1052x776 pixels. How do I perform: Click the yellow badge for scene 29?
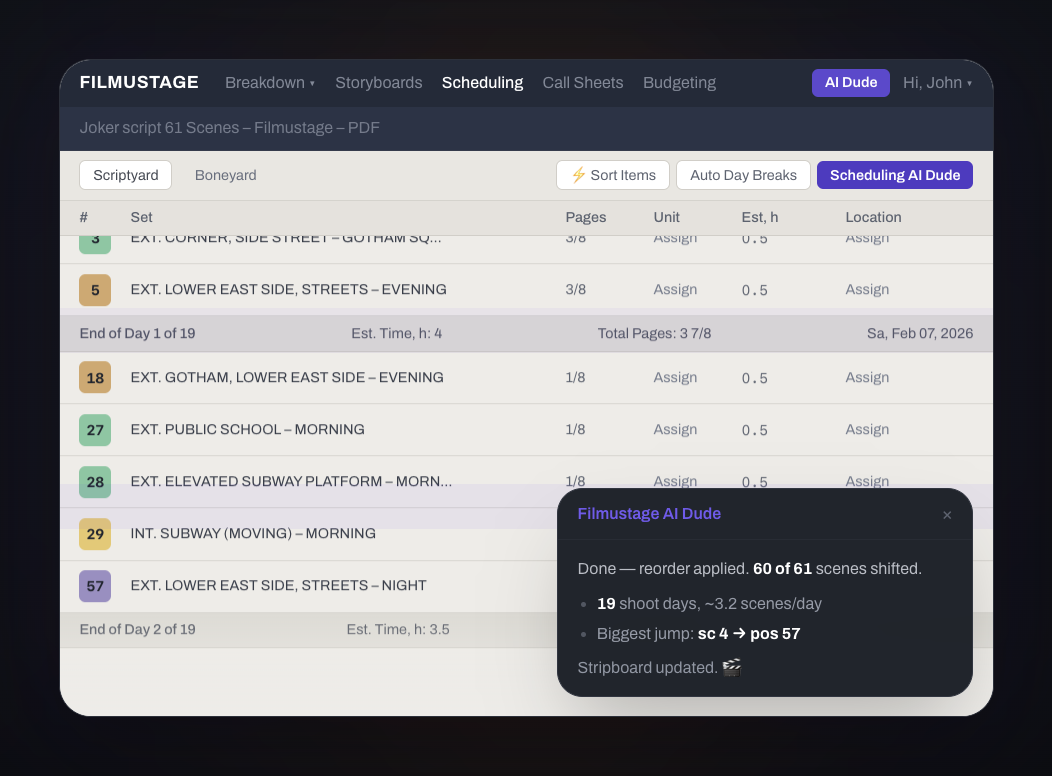click(95, 534)
